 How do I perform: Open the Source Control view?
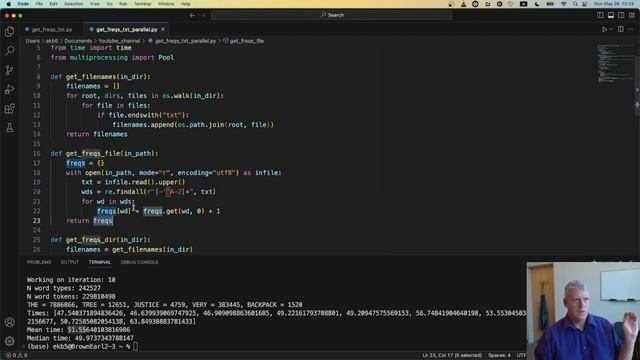click(9, 70)
